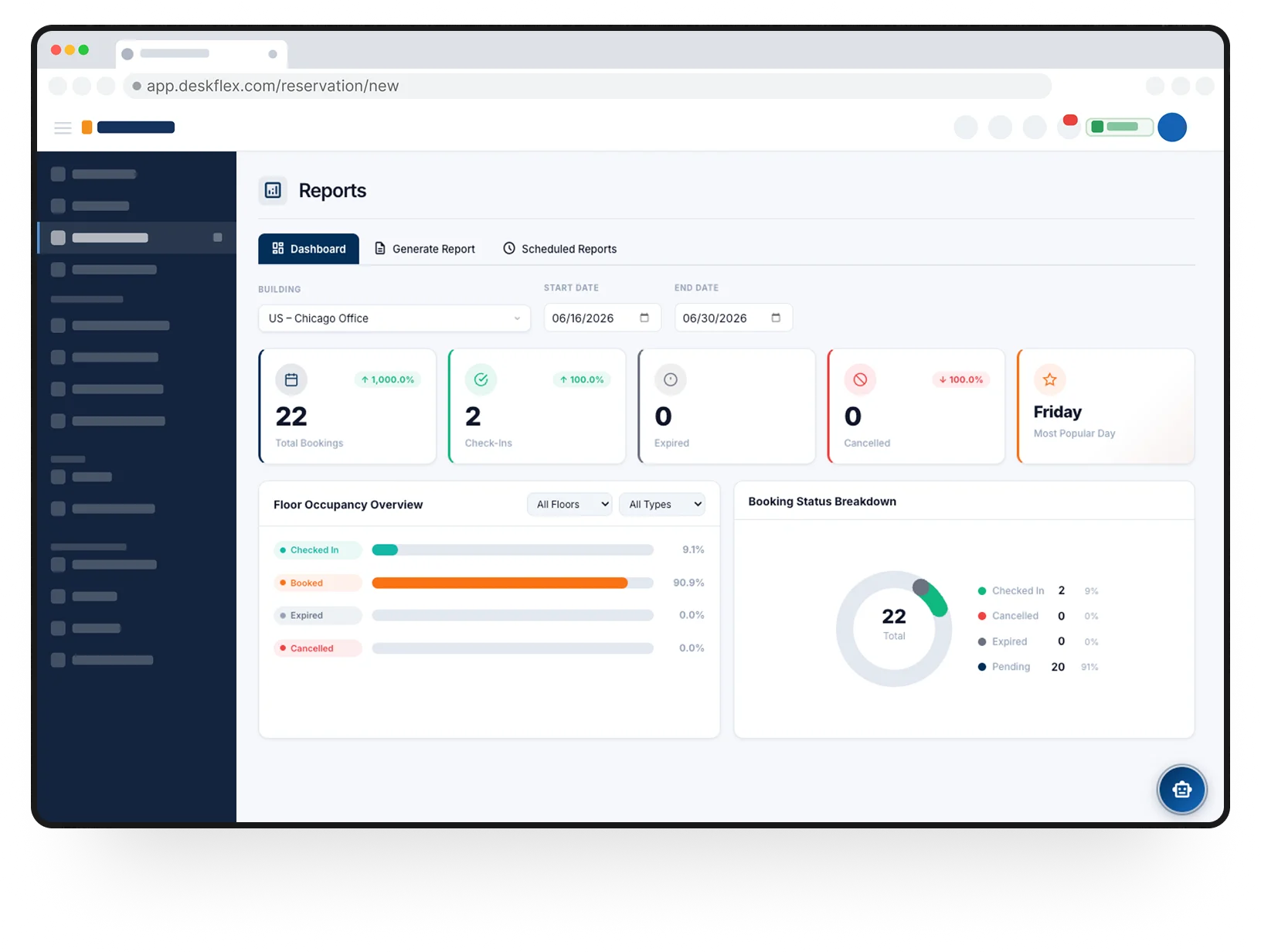Open the All Types dropdown
Viewport: 1261px width, 952px height.
click(662, 505)
